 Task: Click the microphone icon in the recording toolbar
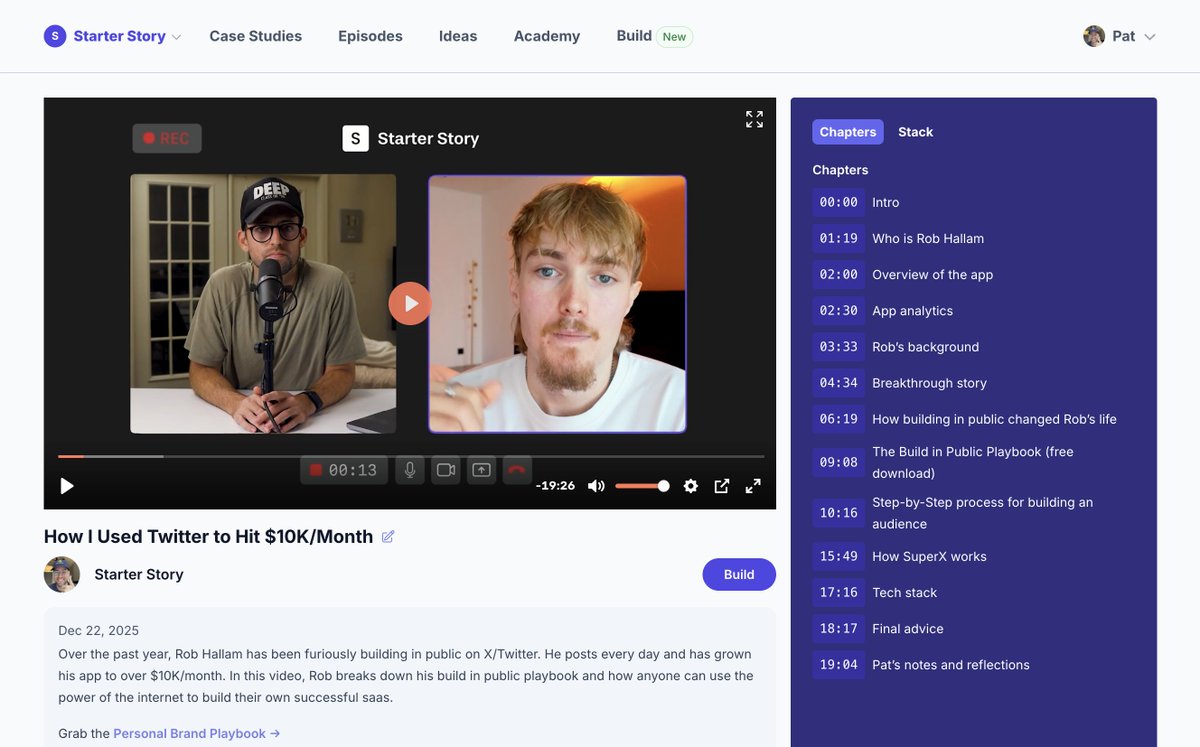(x=409, y=469)
